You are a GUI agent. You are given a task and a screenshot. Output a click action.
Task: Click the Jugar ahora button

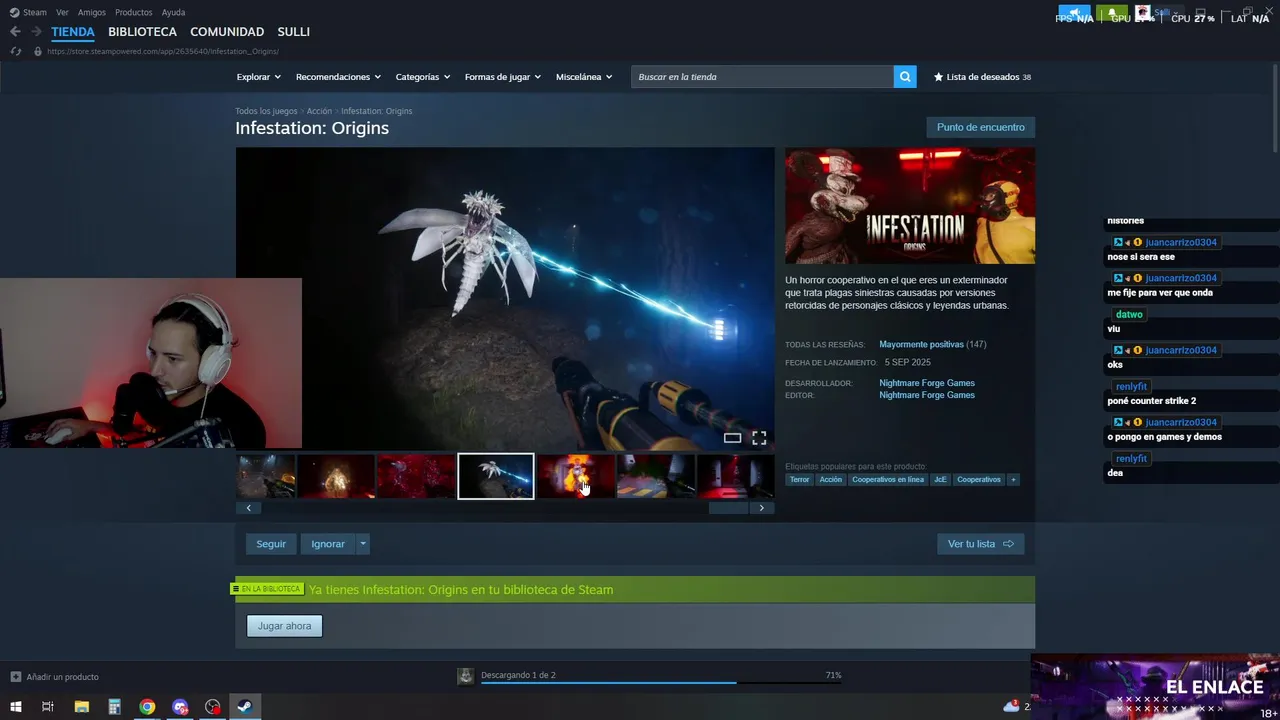pyautogui.click(x=285, y=626)
